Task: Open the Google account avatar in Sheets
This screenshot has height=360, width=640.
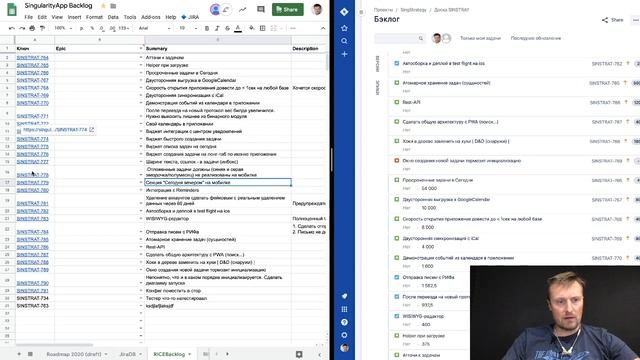Action: pos(317,9)
